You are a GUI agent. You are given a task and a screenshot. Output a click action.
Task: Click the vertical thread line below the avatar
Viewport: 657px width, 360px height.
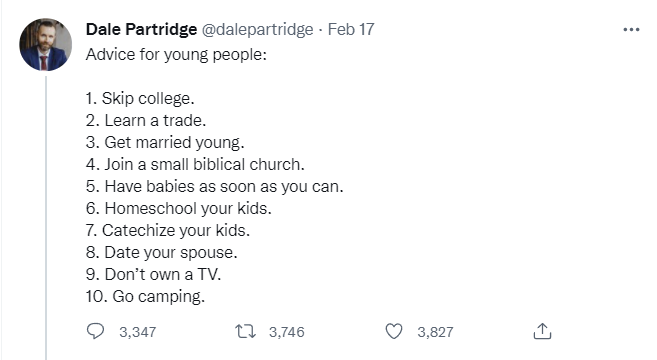(46, 218)
